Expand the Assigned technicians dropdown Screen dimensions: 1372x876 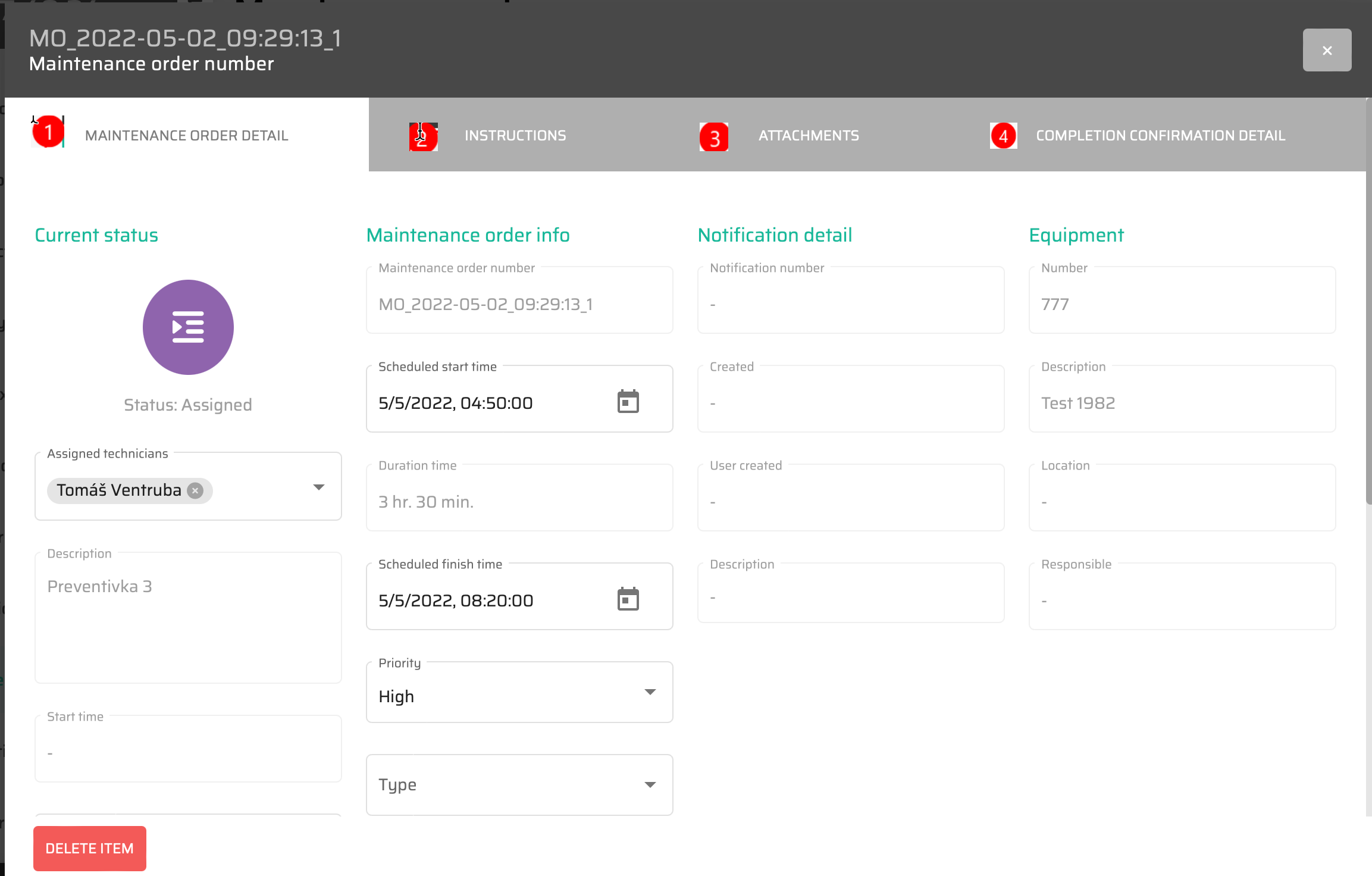[x=319, y=487]
